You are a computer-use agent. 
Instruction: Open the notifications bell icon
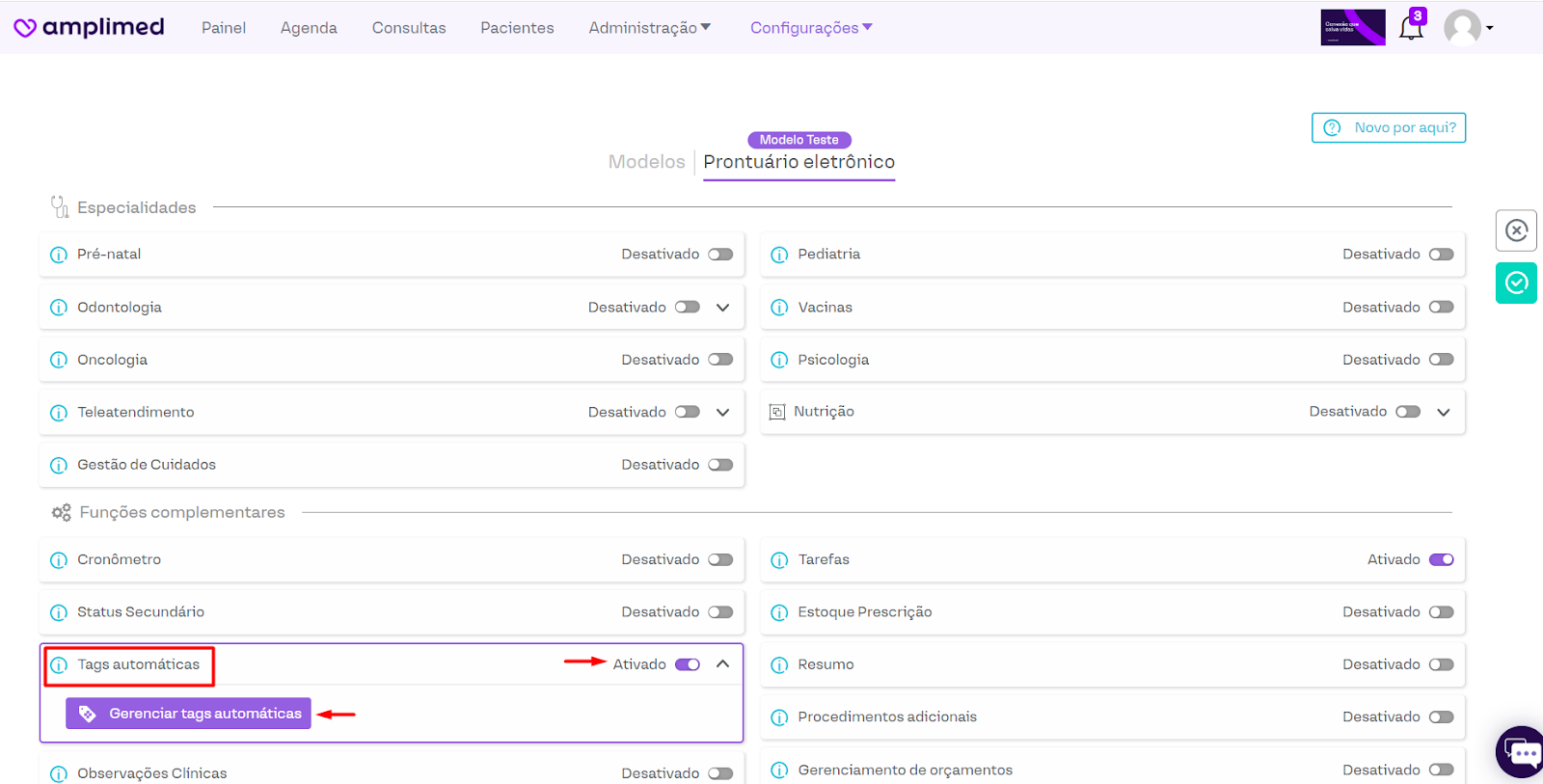coord(1411,28)
